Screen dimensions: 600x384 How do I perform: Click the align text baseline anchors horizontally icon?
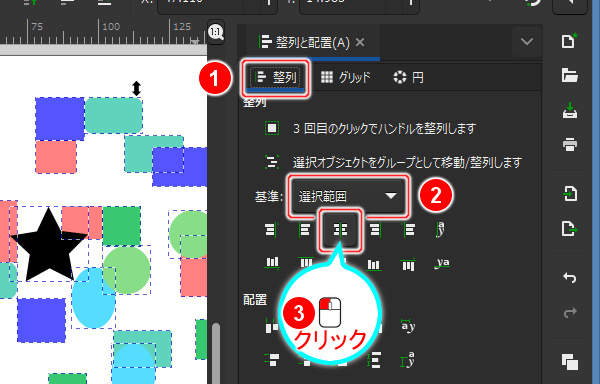[x=441, y=229]
